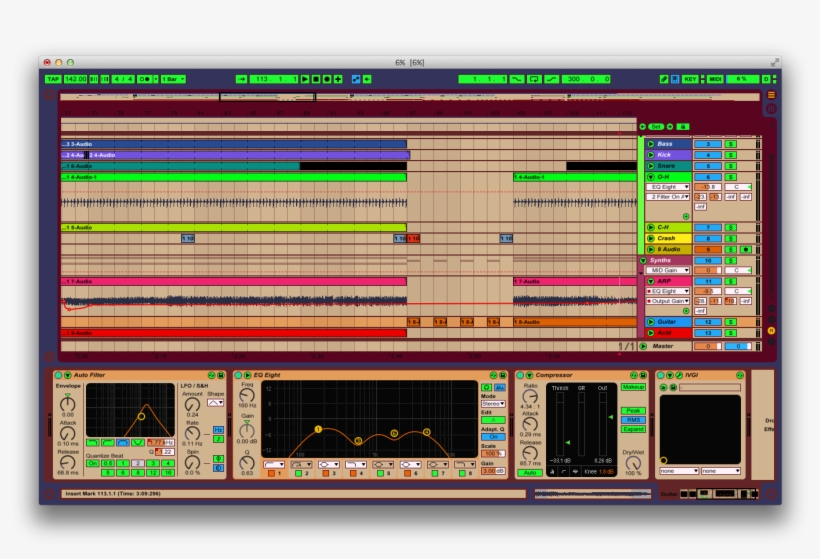The width and height of the screenshot is (820, 559).
Task: Click the Auto Filter Hz rate mode button
Action: coord(219,429)
